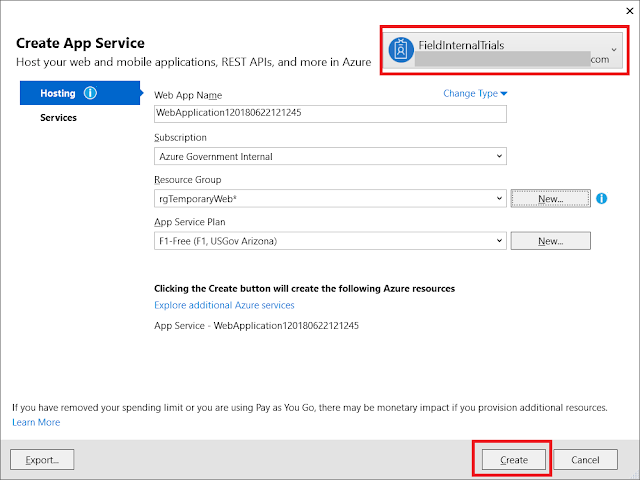Click the account badge icon for FieldInternalTrials
The height and width of the screenshot is (480, 640).
pyautogui.click(x=401, y=50)
